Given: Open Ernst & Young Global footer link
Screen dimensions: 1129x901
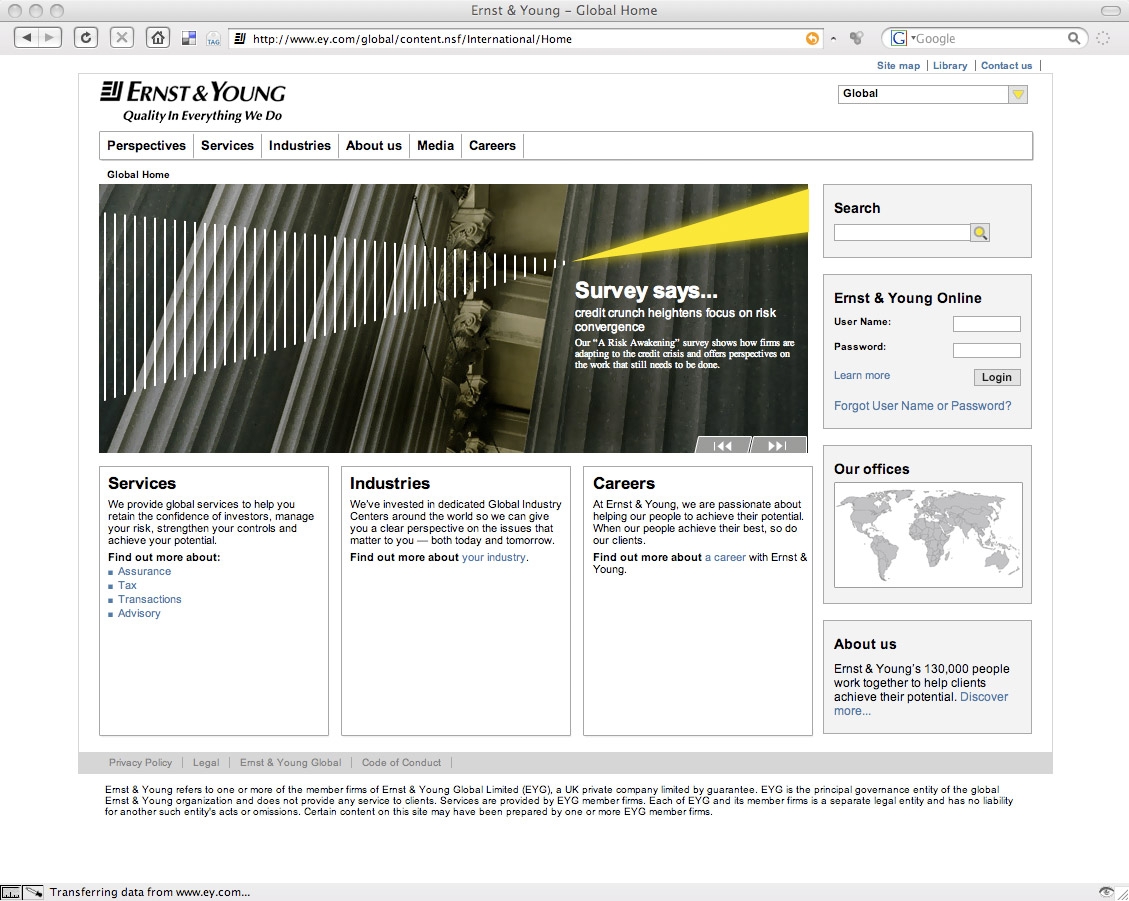Looking at the screenshot, I should coord(290,763).
